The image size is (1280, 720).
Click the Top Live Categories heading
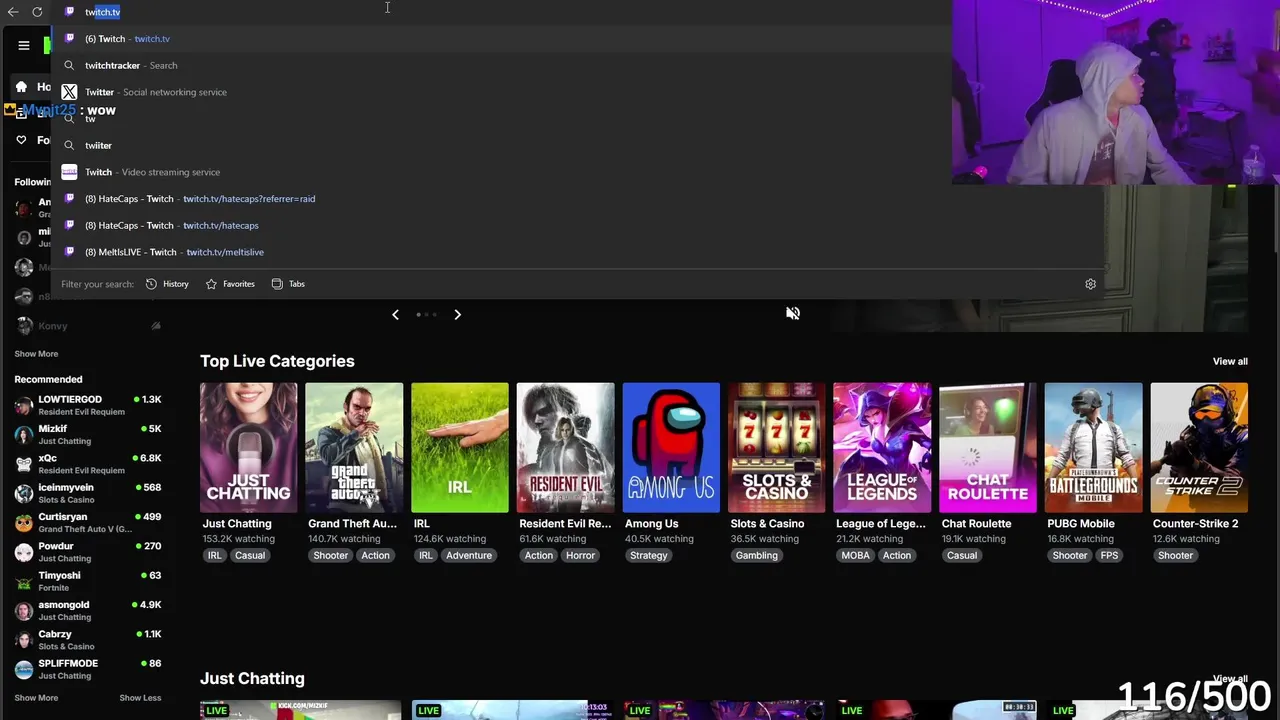coord(277,361)
